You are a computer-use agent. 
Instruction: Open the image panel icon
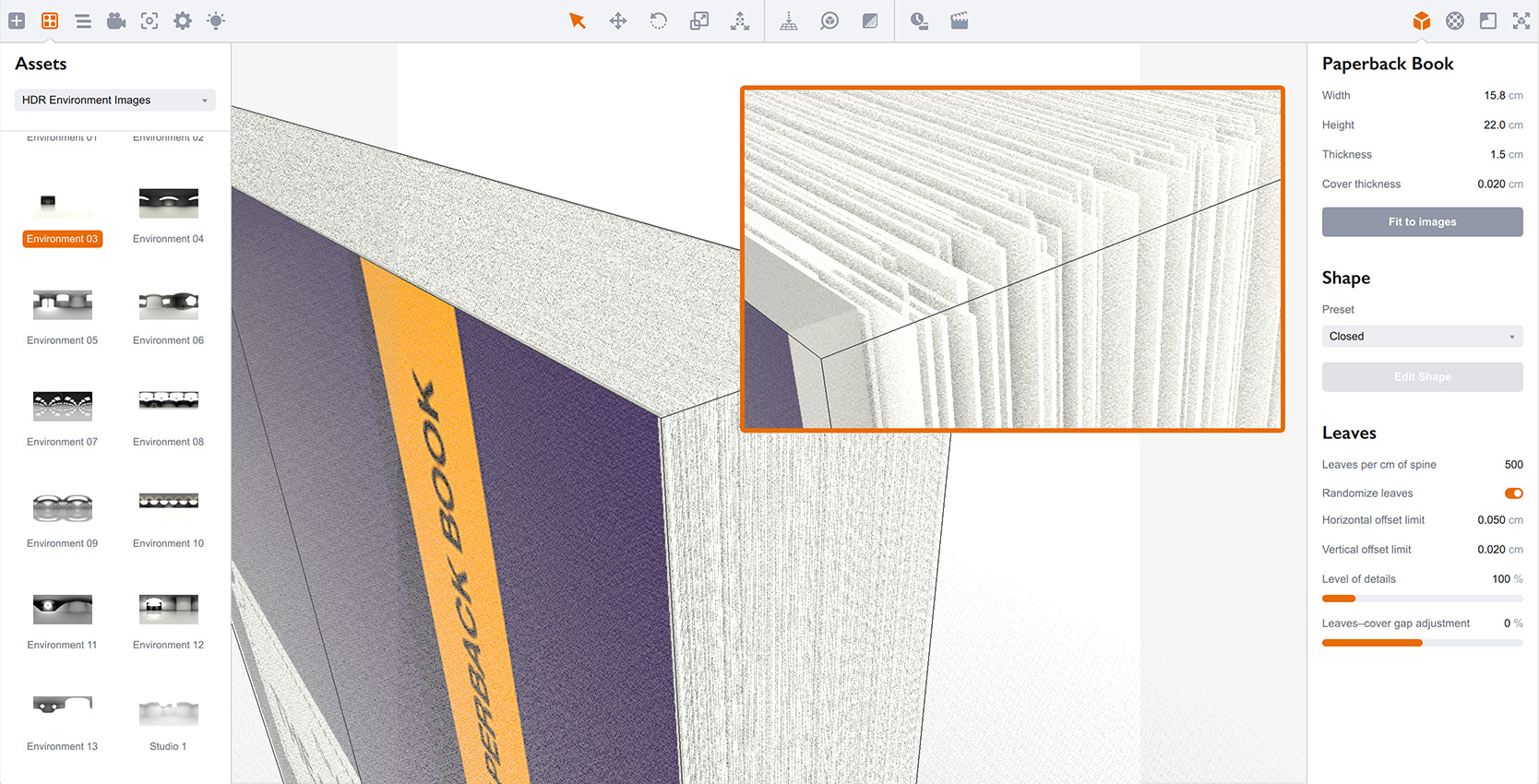pyautogui.click(x=1488, y=20)
